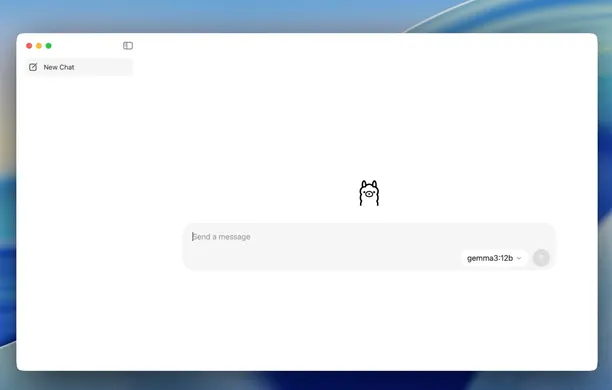This screenshot has width=612, height=390.
Task: Click the Send a message placeholder text
Action: click(221, 237)
